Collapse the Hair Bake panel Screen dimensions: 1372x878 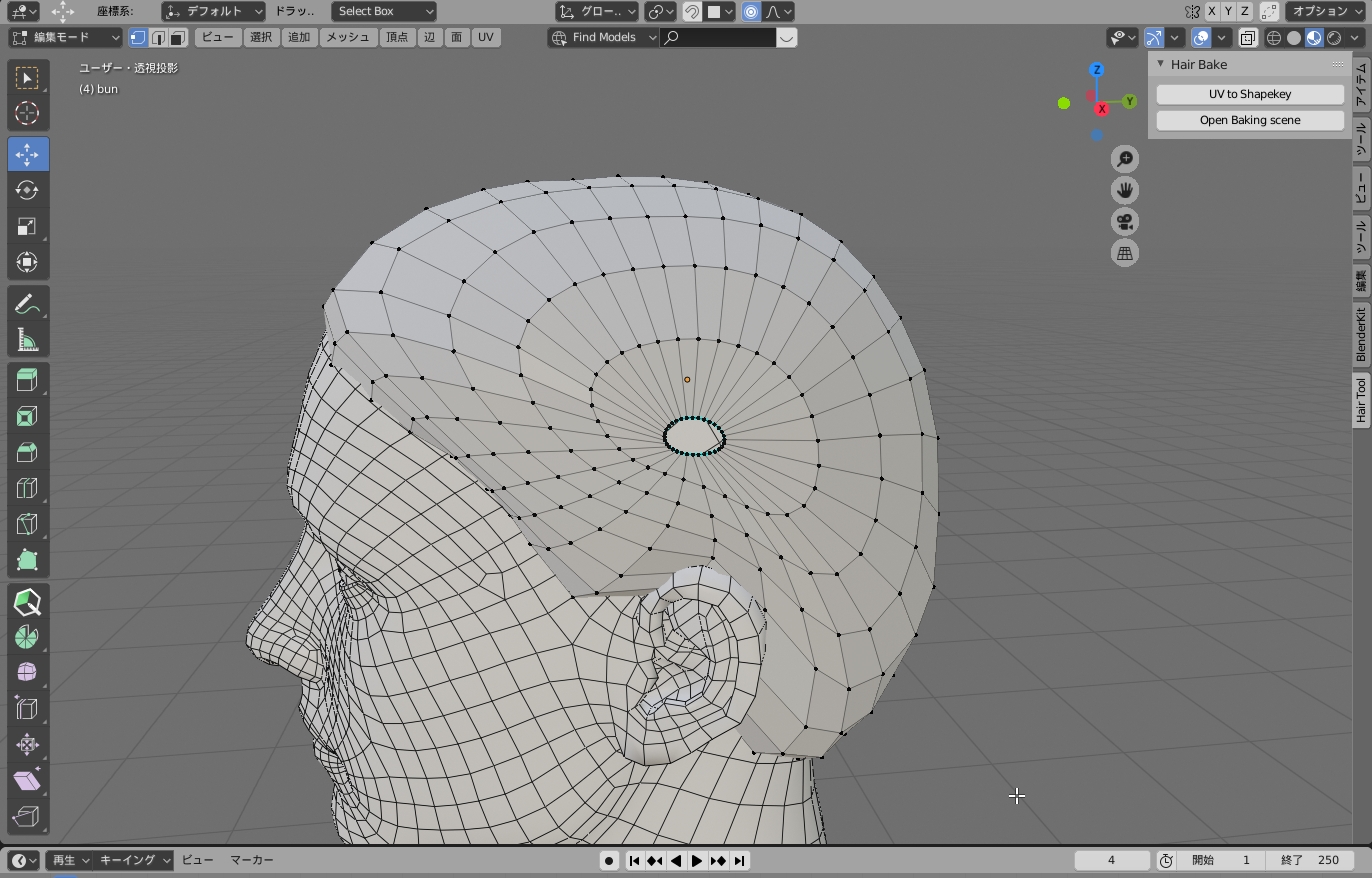[1161, 64]
